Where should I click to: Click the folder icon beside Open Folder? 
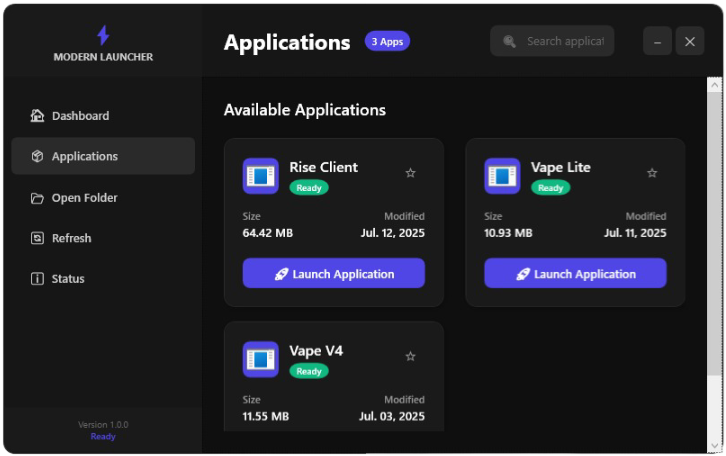pos(38,198)
